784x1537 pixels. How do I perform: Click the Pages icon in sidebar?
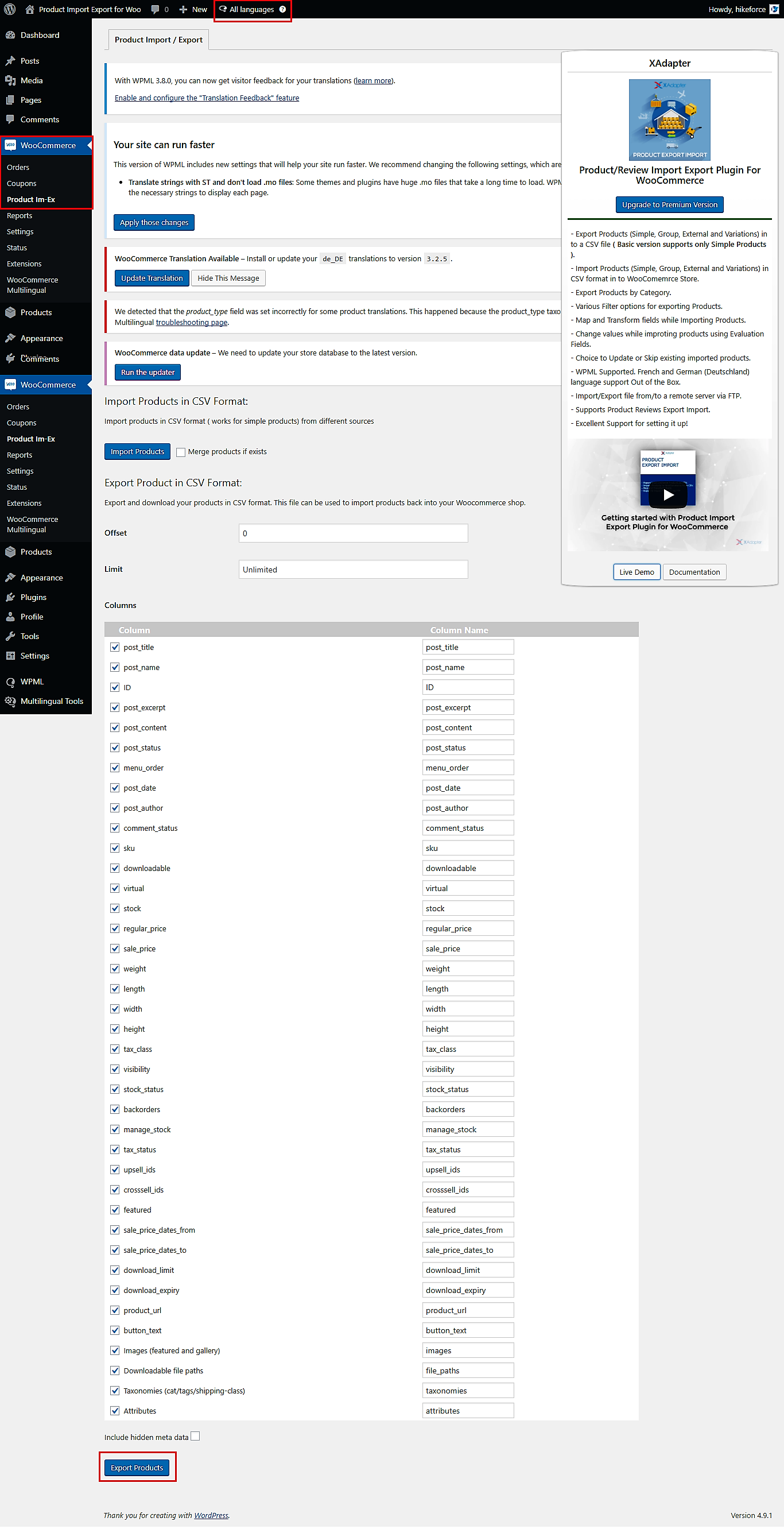[10, 100]
